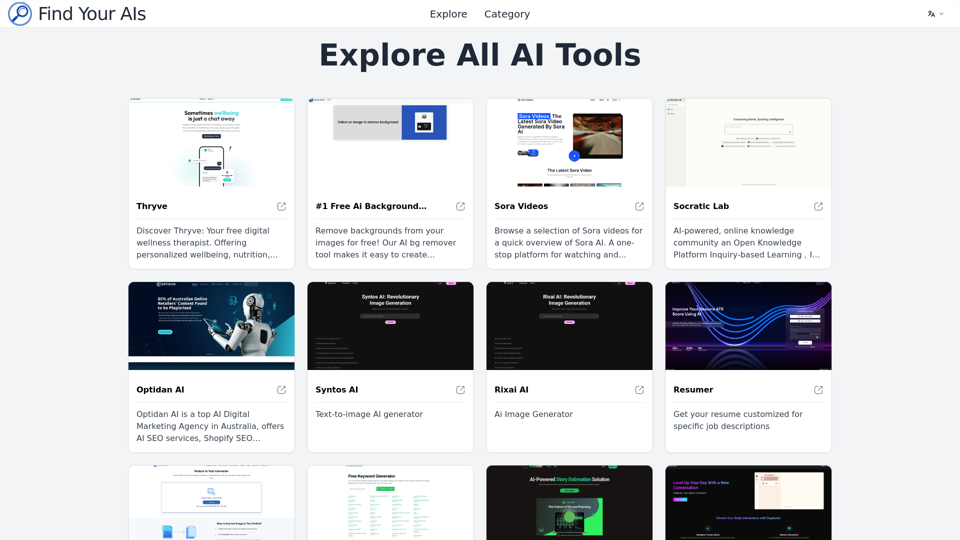Open Syntos AI external link icon
Screen dimensions: 960x540
pos(460,390)
